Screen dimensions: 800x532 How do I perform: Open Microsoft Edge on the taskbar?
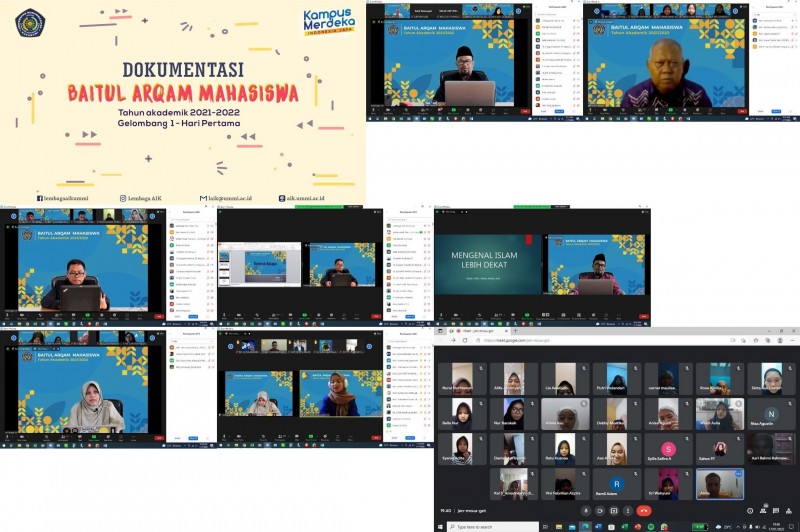(x=585, y=527)
